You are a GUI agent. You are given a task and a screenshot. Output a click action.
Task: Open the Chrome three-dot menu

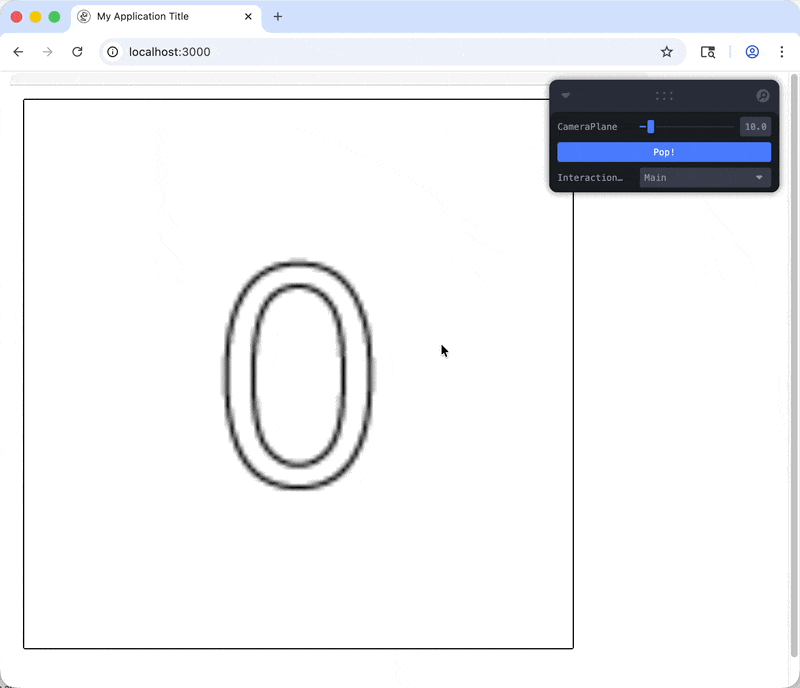click(x=782, y=52)
